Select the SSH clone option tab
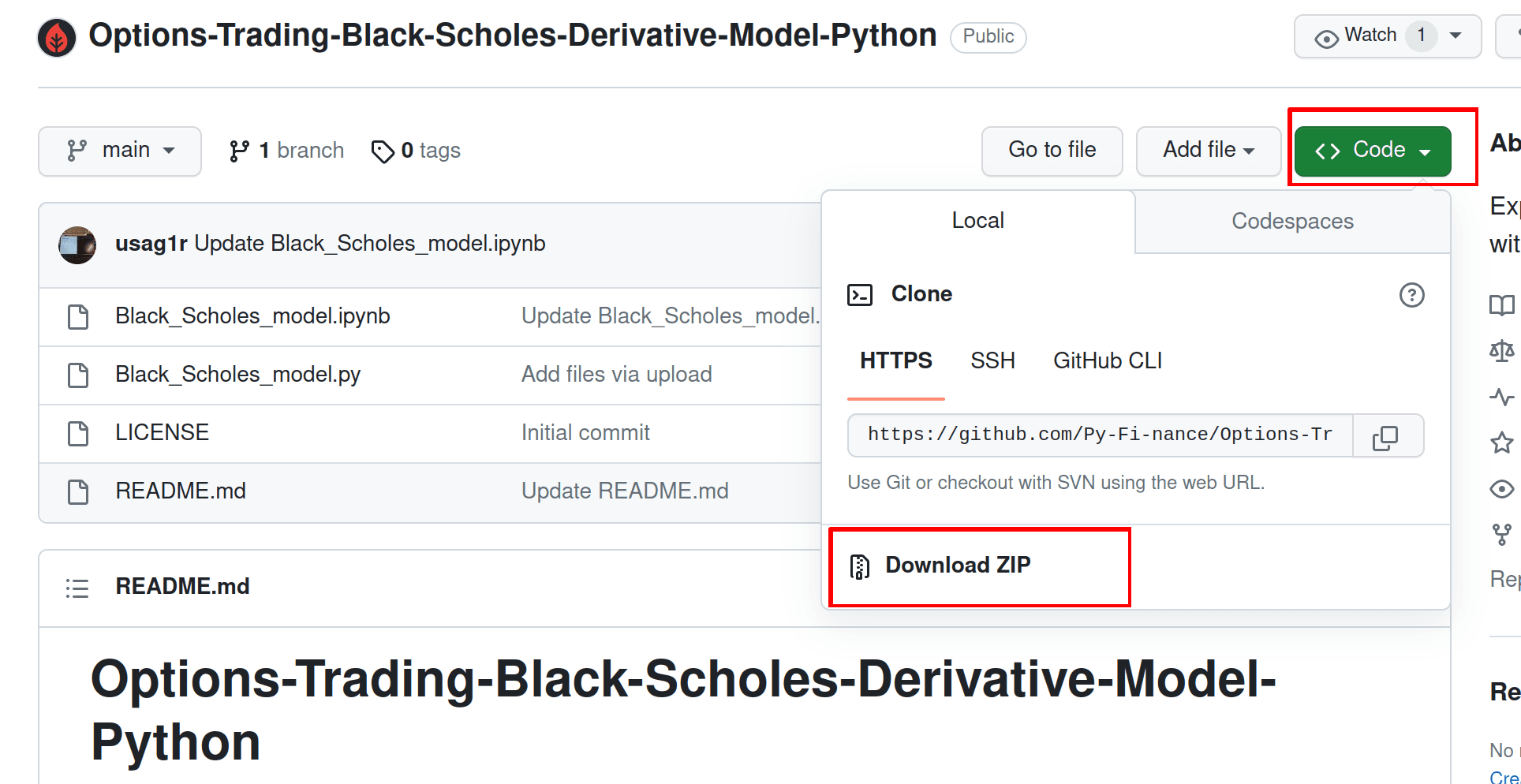The image size is (1521, 784). tap(992, 361)
